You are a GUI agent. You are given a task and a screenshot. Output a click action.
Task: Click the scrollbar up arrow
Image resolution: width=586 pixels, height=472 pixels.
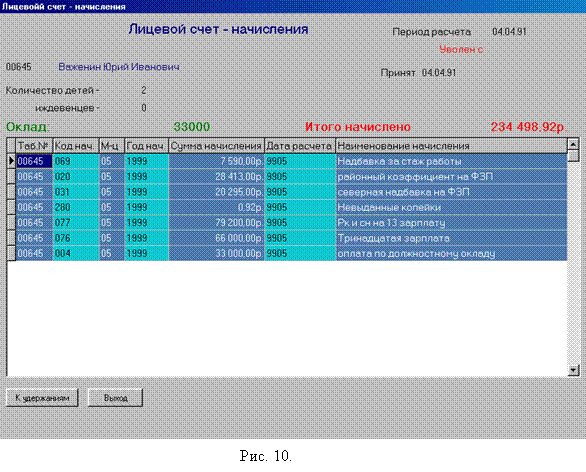[x=573, y=144]
